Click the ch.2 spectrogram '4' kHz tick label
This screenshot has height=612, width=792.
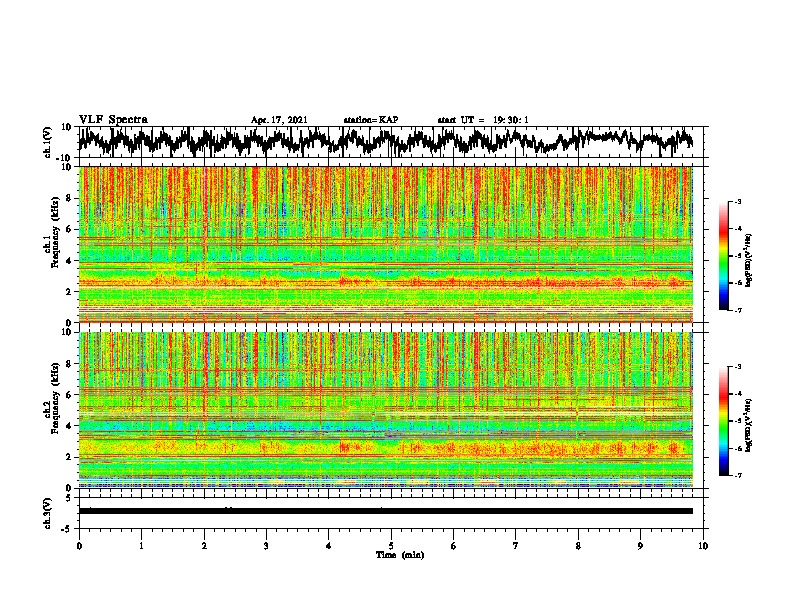click(x=69, y=426)
